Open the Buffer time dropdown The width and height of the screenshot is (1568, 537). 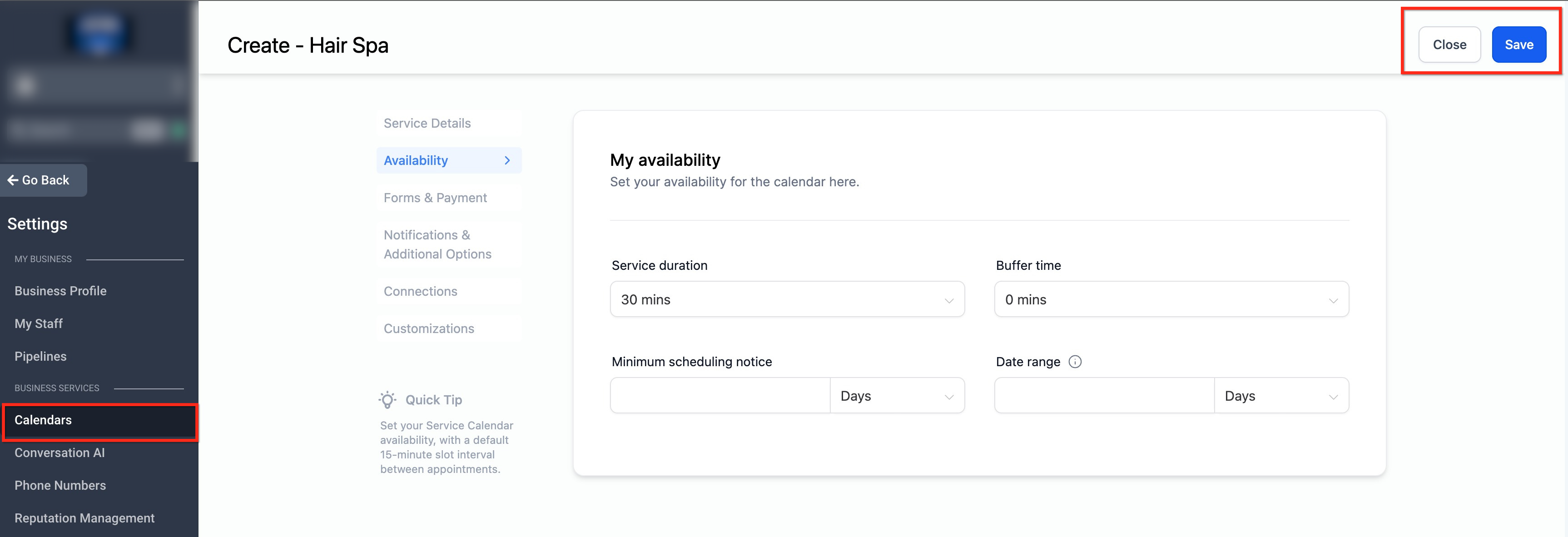1171,299
